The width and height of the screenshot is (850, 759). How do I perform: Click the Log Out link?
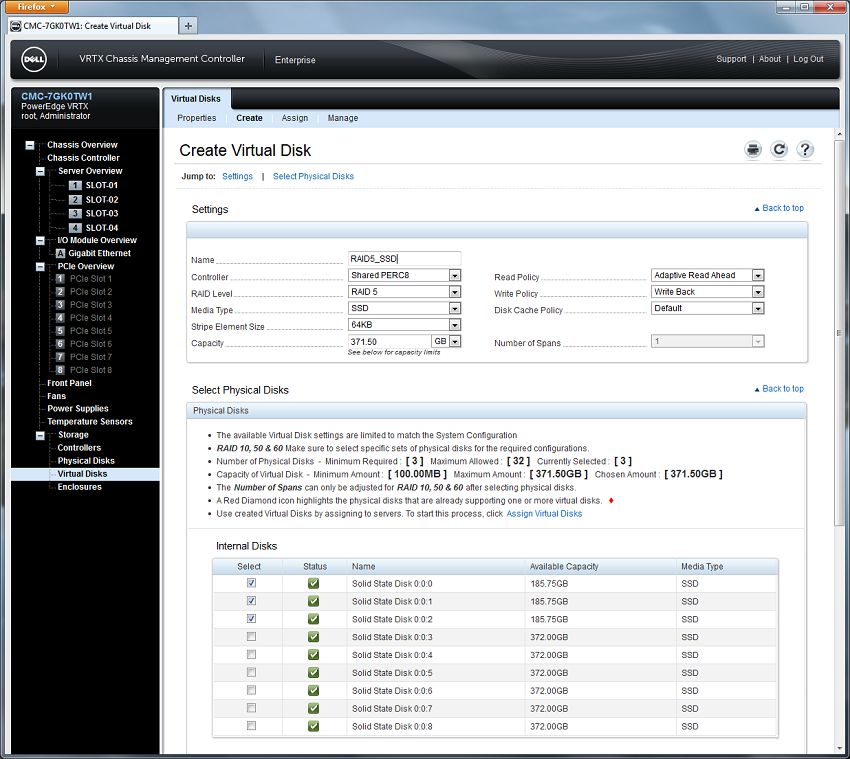point(808,59)
